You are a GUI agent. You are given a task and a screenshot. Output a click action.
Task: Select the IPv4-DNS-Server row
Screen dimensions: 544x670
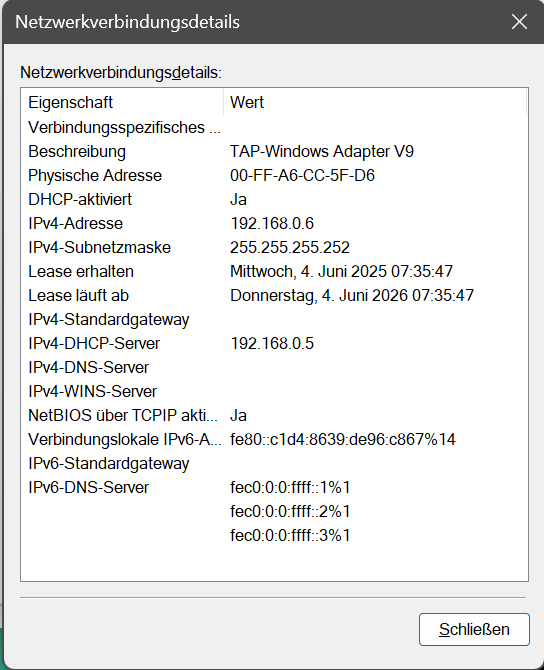[274, 367]
